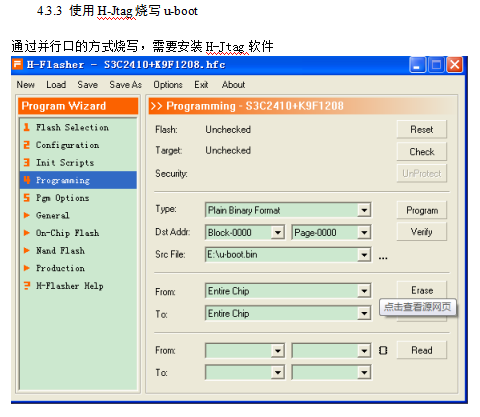Open the Load menu item
The image size is (480, 417).
56,85
